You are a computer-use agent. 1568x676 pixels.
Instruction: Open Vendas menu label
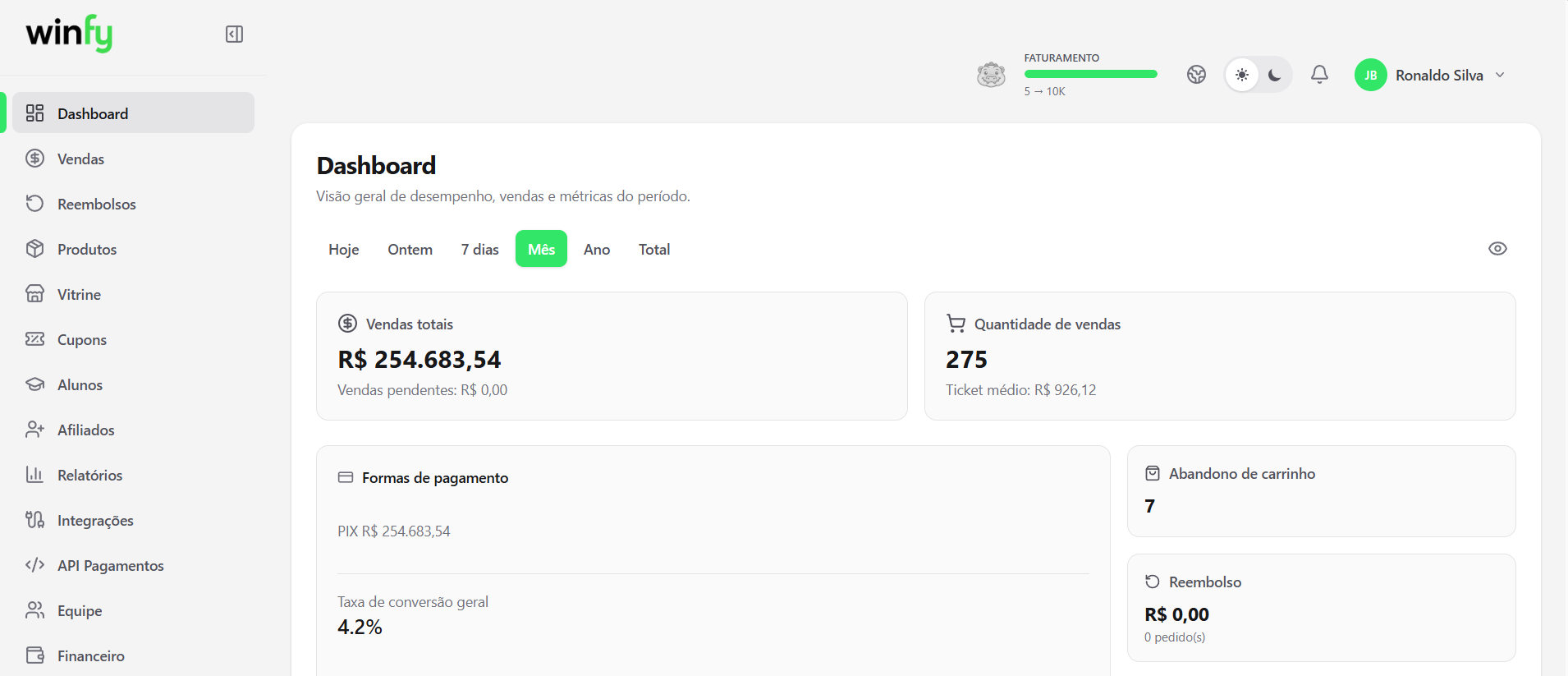80,159
